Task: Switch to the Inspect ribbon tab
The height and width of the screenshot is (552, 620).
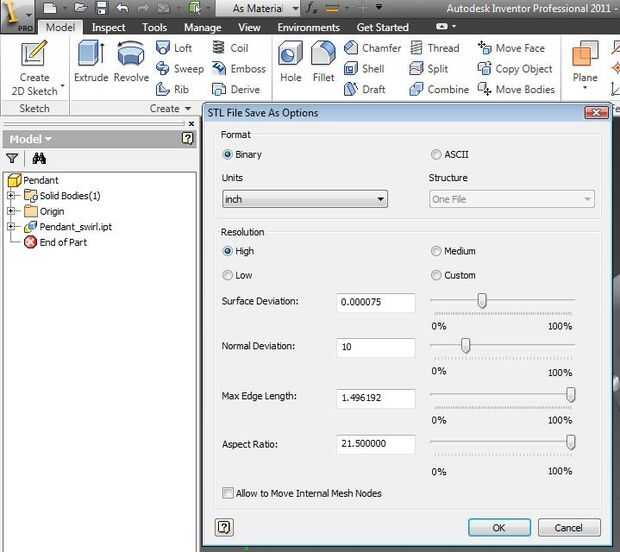Action: 108,27
